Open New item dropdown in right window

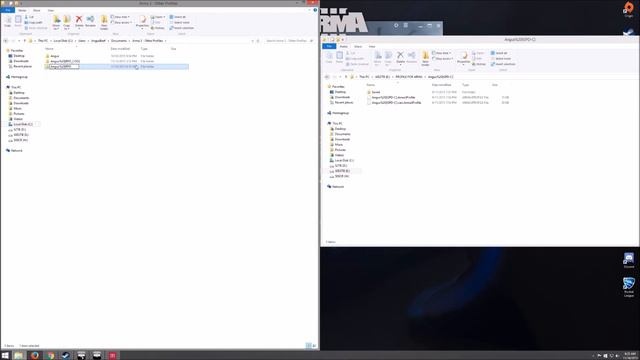click(x=442, y=53)
